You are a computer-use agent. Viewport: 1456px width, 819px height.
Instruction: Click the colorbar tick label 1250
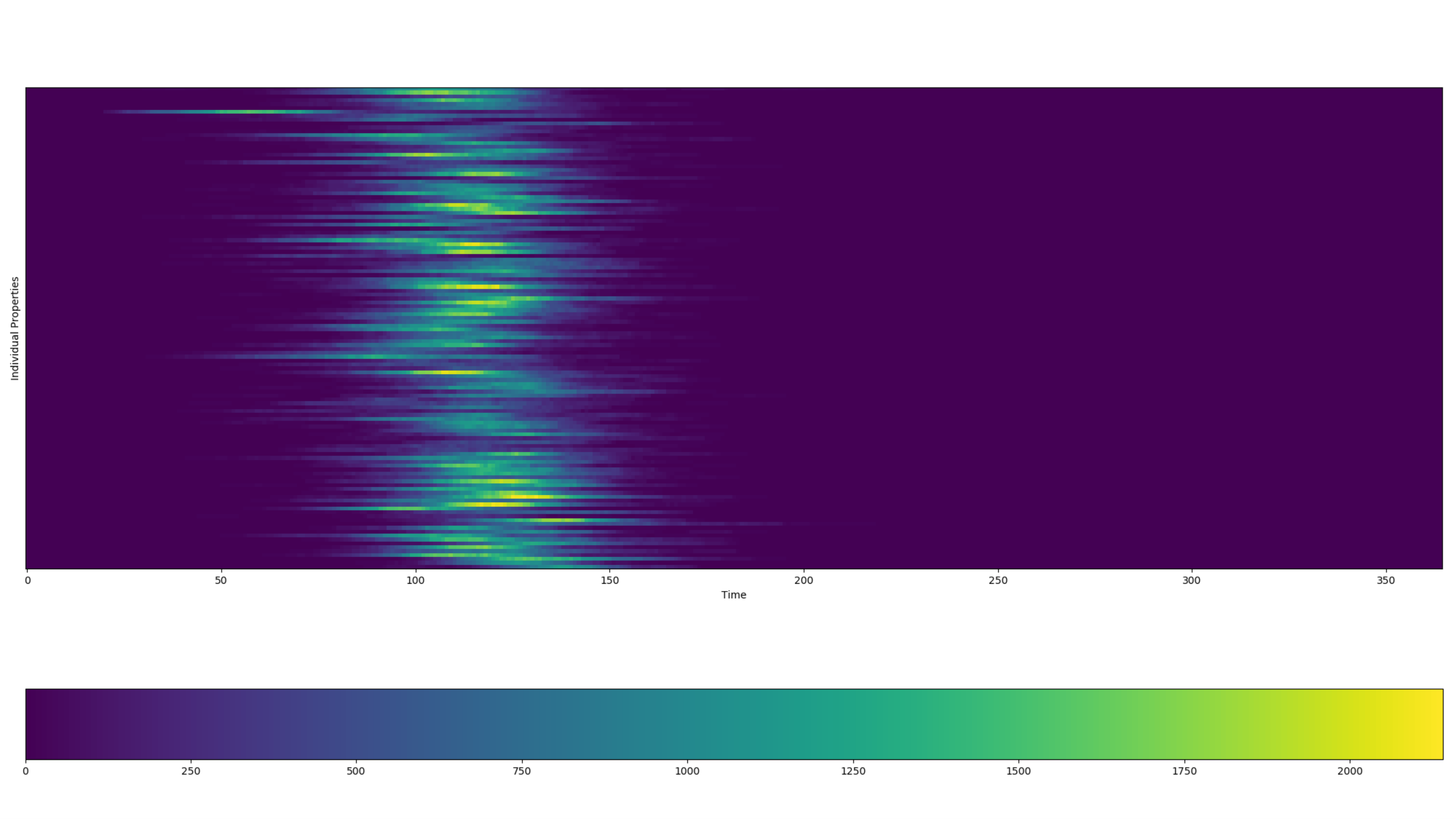click(x=853, y=771)
